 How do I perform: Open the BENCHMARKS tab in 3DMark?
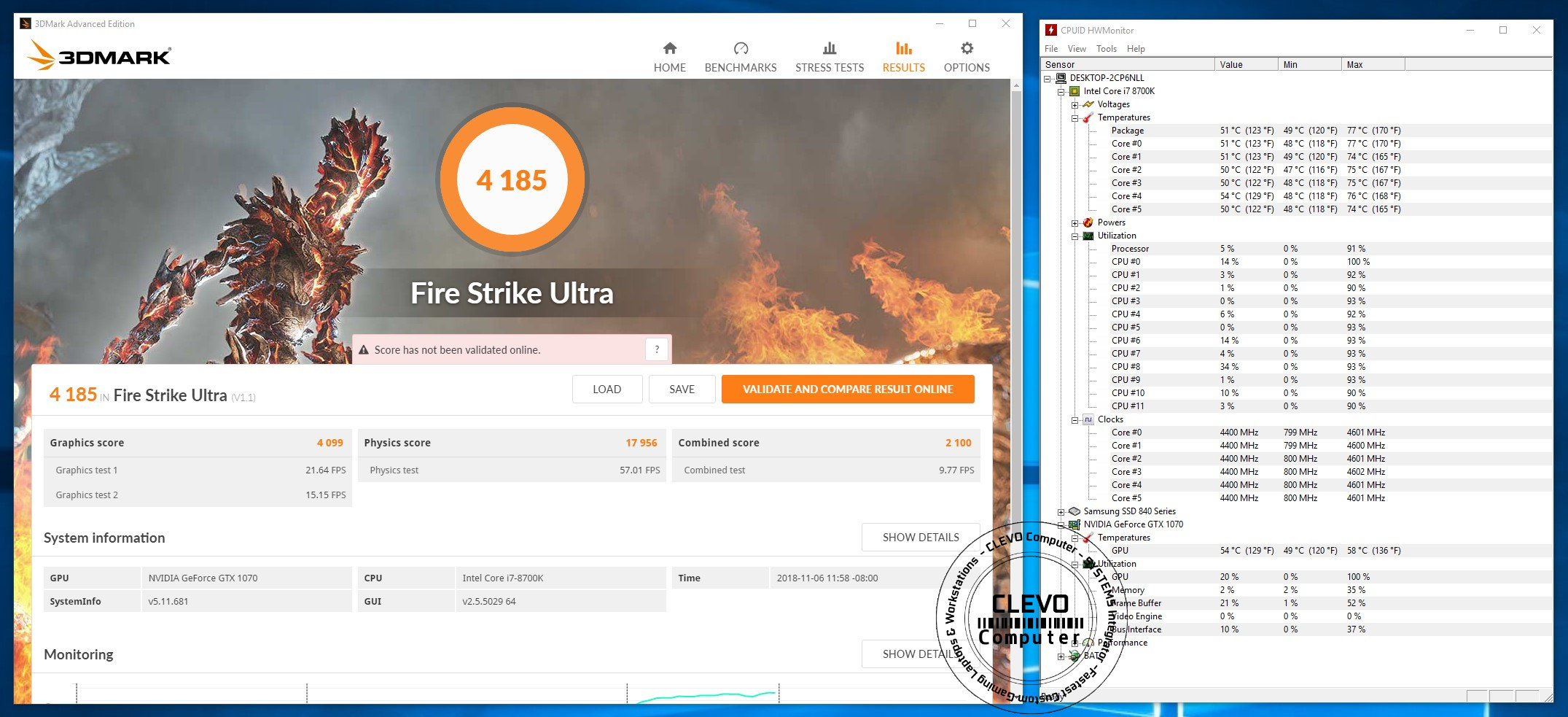(741, 58)
